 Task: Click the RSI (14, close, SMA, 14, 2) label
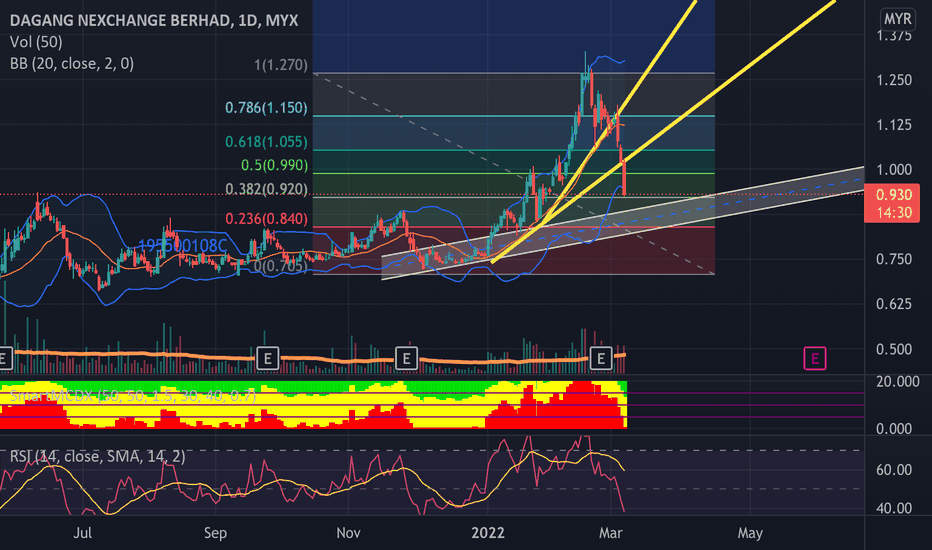pyautogui.click(x=97, y=457)
